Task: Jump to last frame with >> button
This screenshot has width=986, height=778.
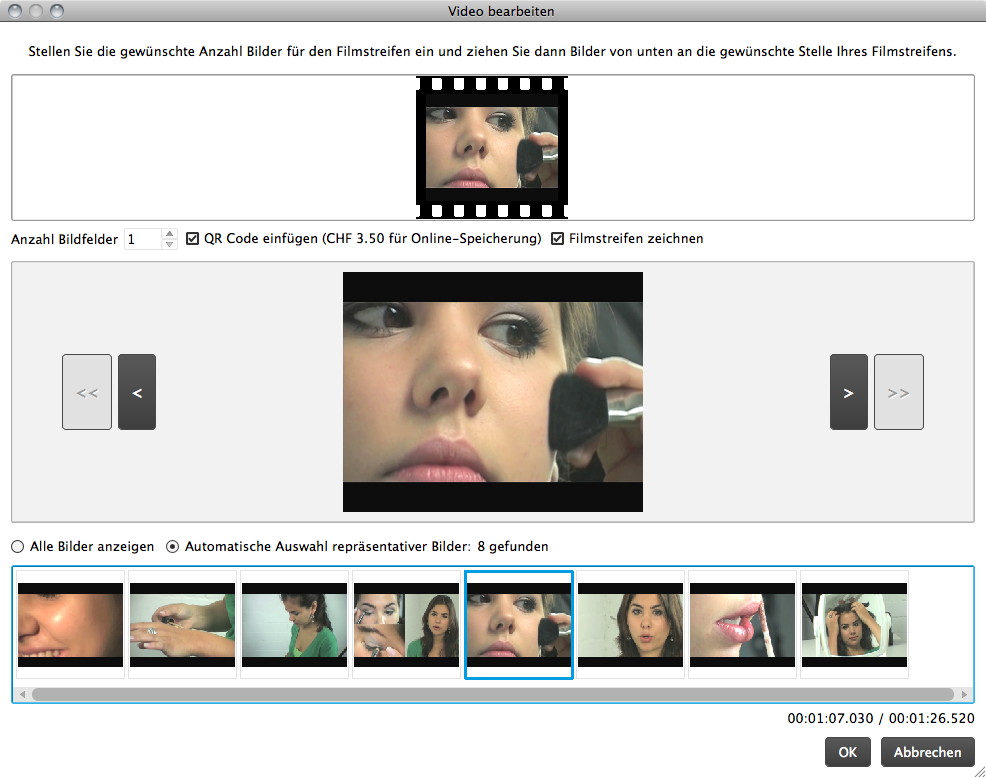Action: (899, 392)
